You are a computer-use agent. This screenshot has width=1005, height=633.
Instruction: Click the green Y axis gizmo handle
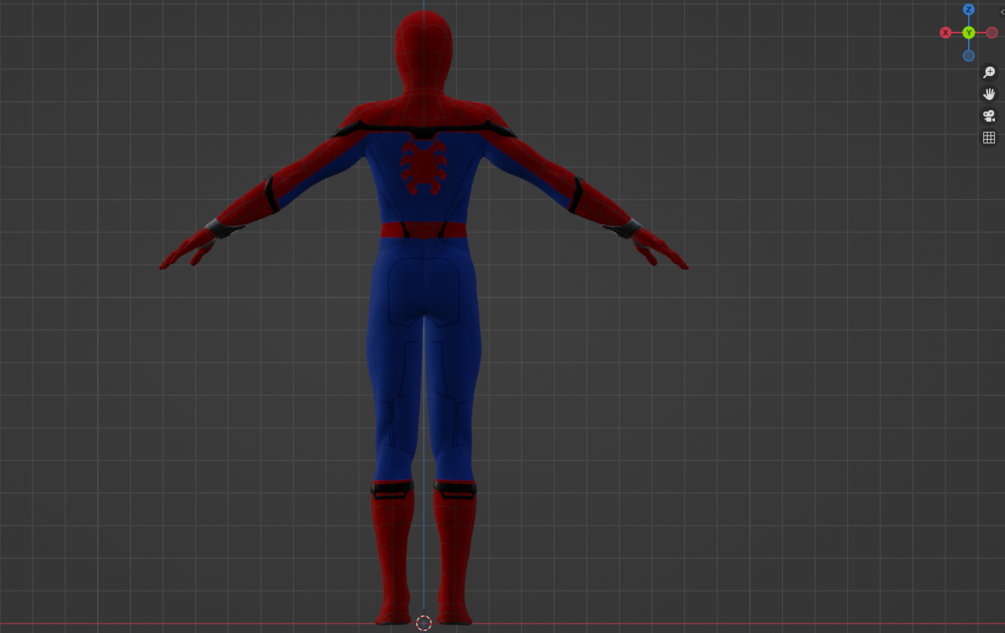[968, 33]
